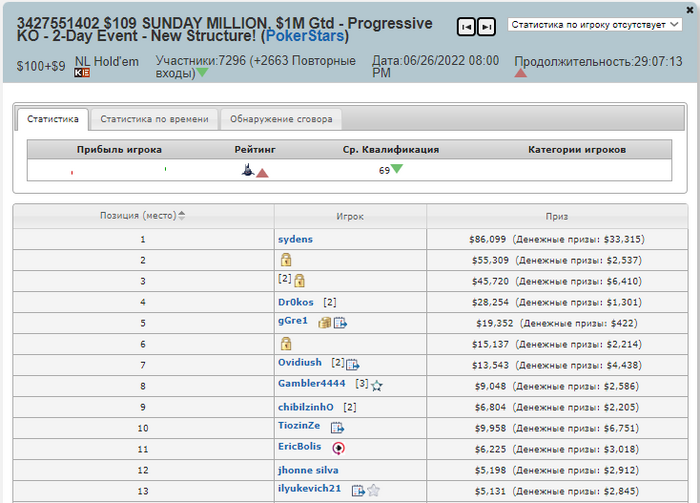The image size is (700, 503).
Task: Click the green arrow next to participants
Action: (x=202, y=72)
